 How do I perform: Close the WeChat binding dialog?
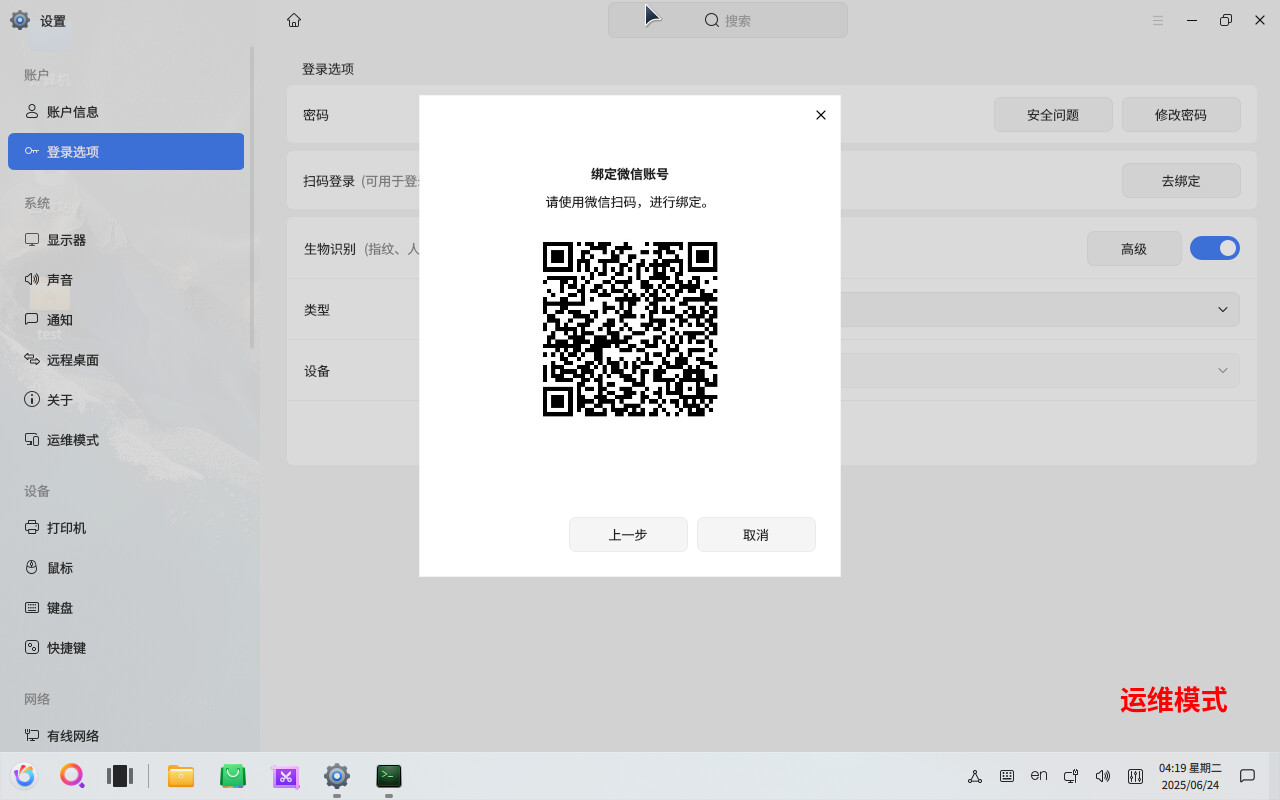point(821,115)
